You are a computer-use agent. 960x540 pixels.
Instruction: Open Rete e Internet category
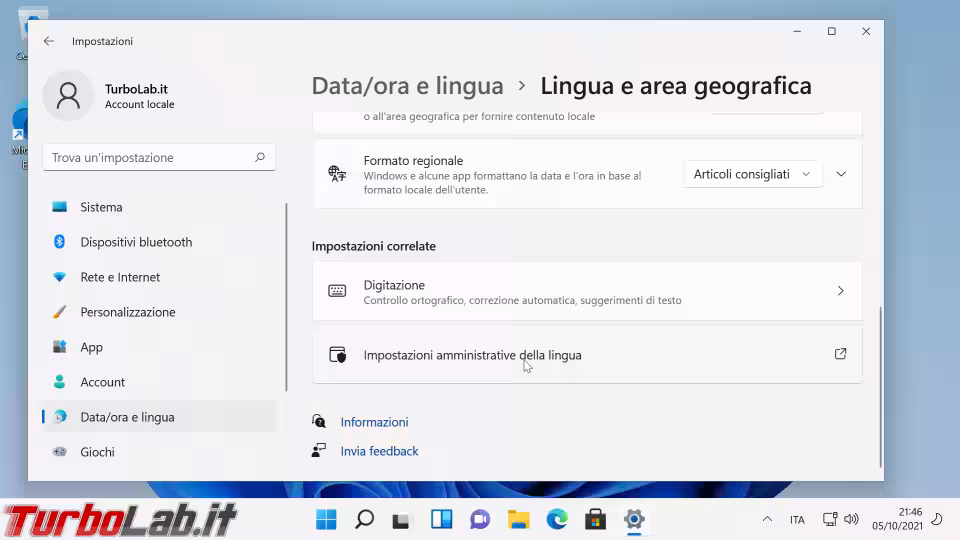pos(159,277)
